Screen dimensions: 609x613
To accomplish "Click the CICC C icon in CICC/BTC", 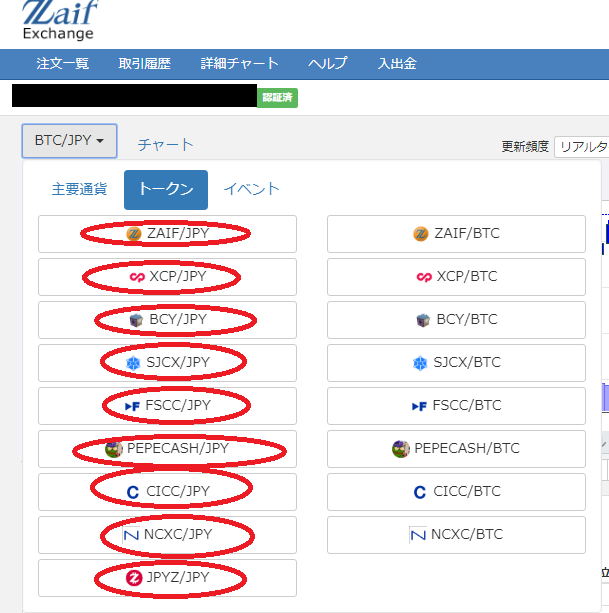I will tap(420, 492).
